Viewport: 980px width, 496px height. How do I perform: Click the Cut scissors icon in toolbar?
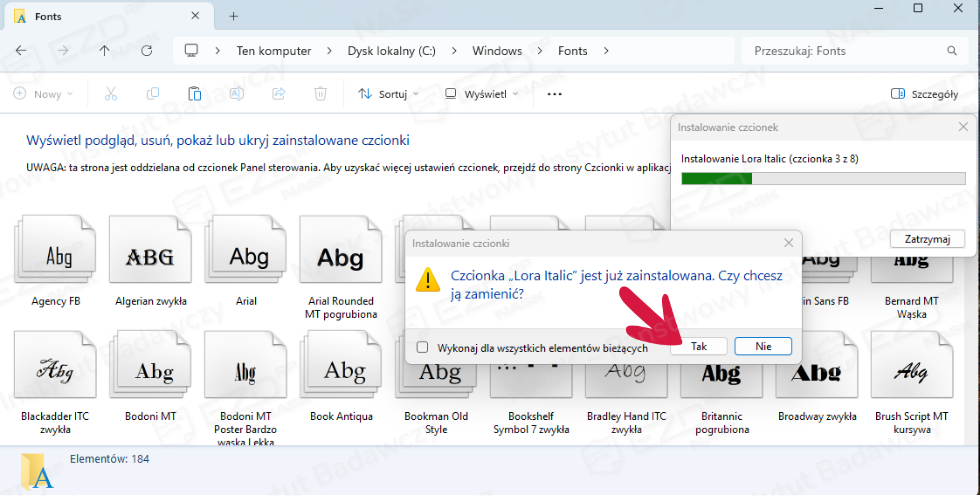tap(111, 94)
